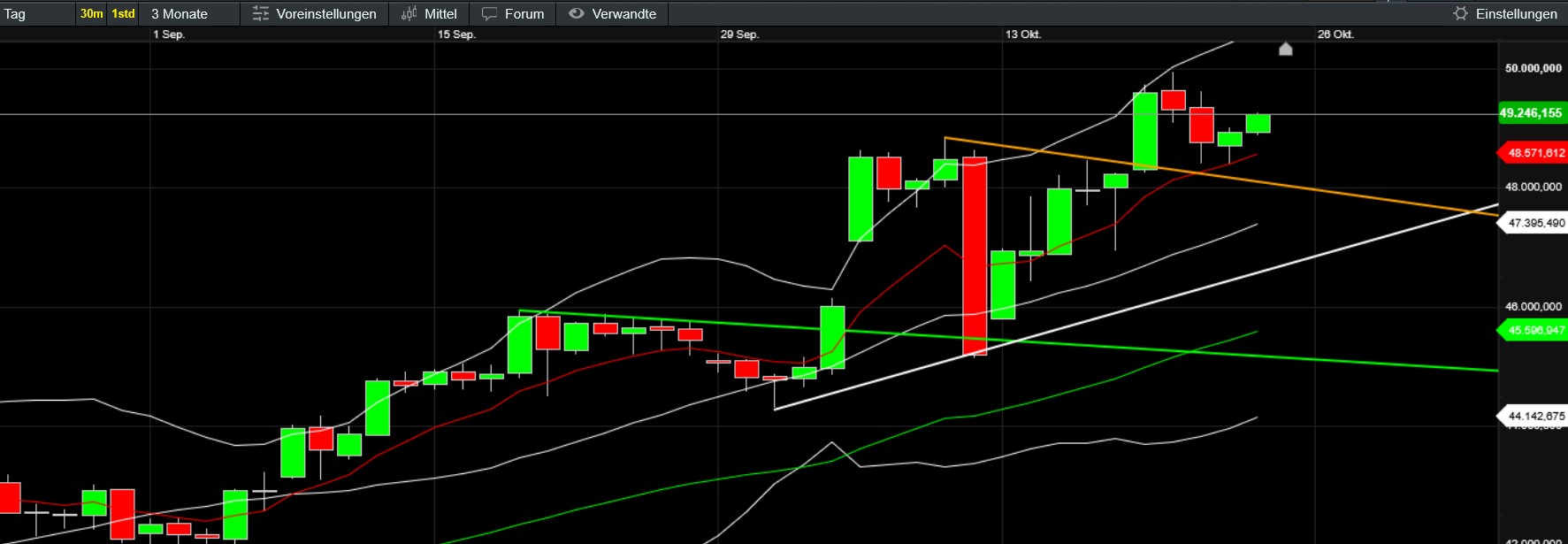Open the Einstellungen gear icon
1568x544 pixels.
point(1460,13)
